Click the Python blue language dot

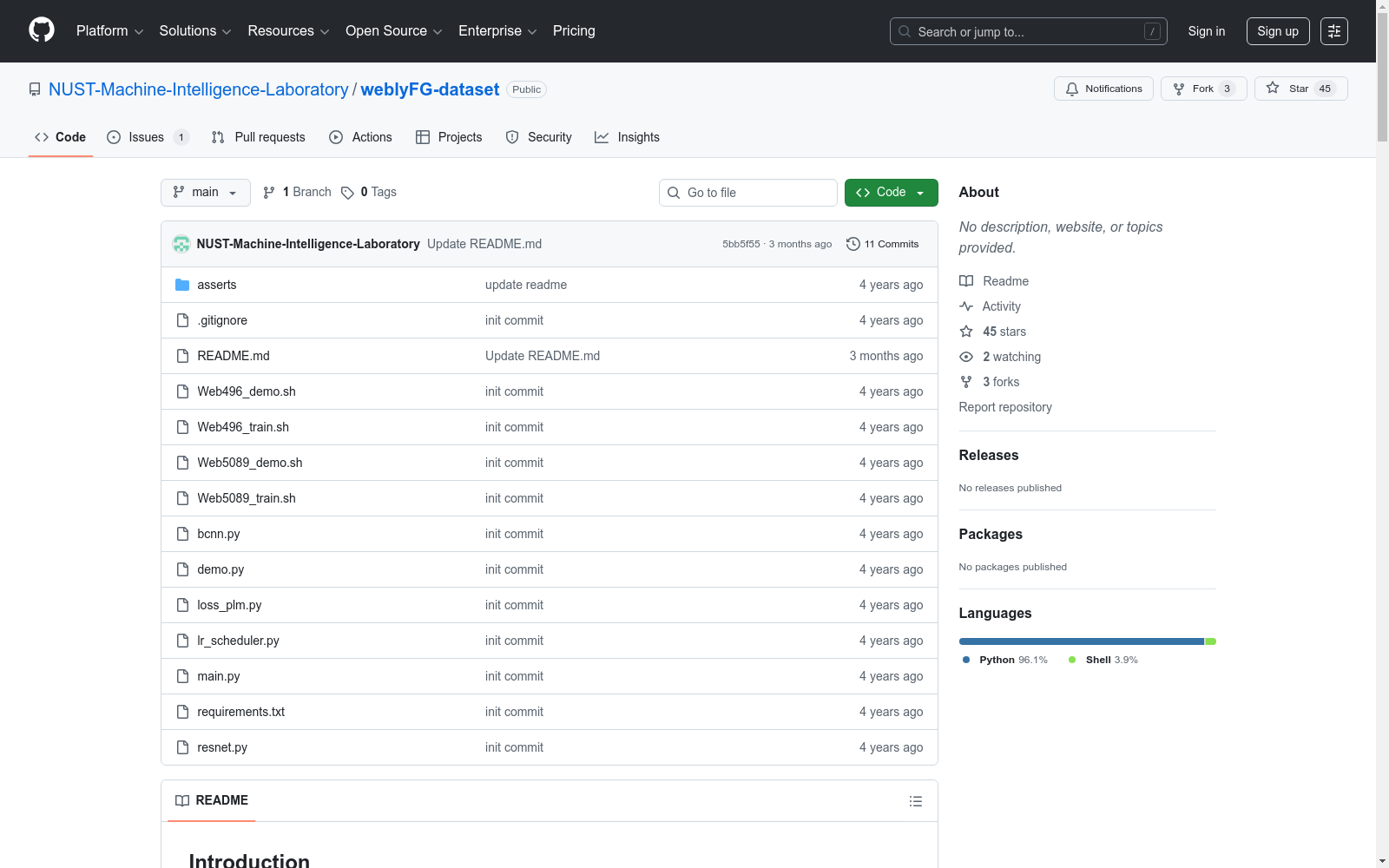(966, 660)
